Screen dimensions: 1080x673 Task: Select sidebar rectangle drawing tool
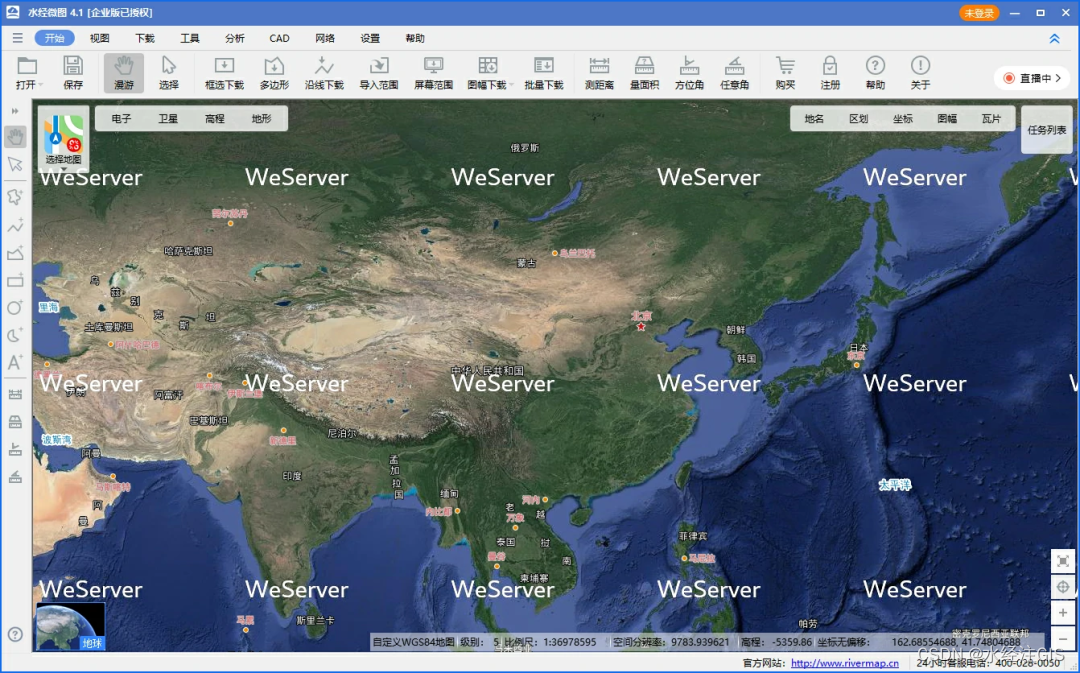[15, 280]
